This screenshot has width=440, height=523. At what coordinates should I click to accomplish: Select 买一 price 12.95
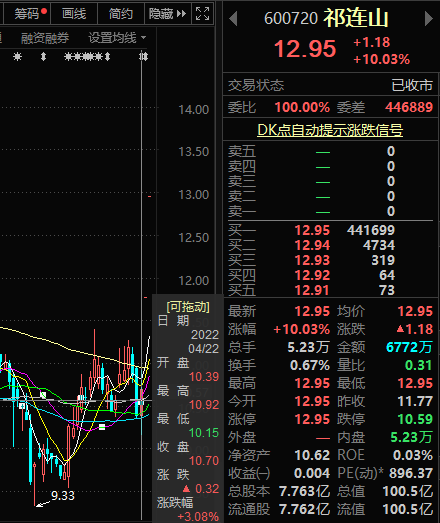[x=312, y=230]
